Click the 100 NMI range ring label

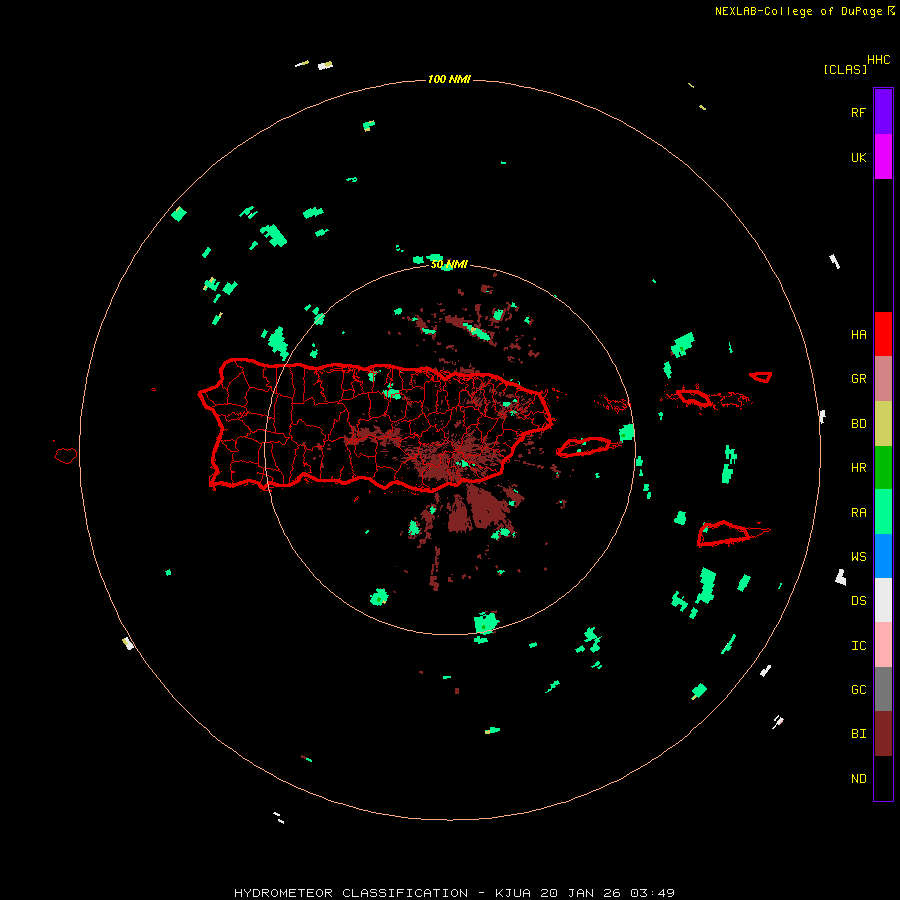pyautogui.click(x=449, y=79)
